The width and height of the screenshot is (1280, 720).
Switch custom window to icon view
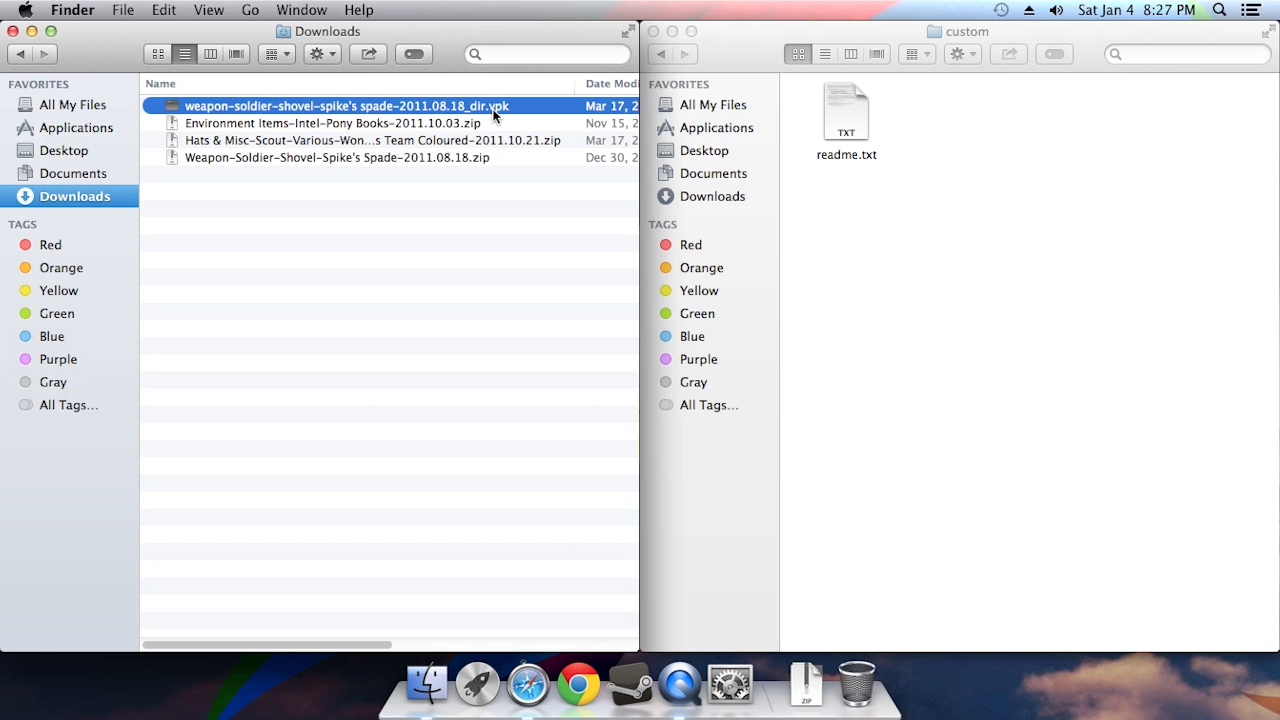tap(798, 54)
